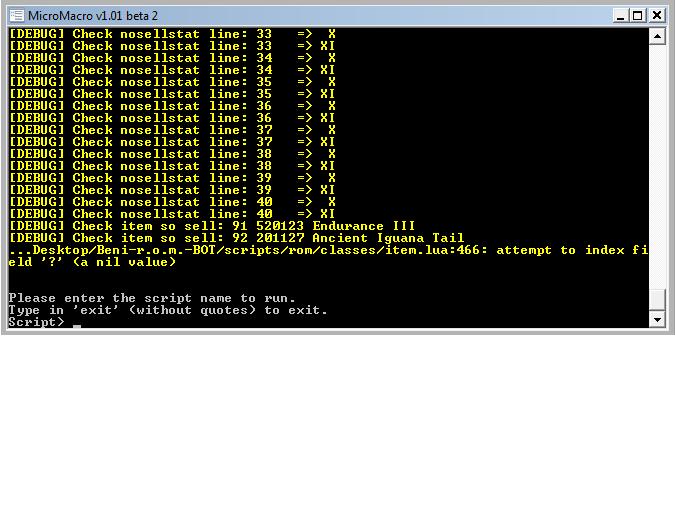
Task: Select the 'Ancient Iguana Tail' debug line
Action: (236, 238)
